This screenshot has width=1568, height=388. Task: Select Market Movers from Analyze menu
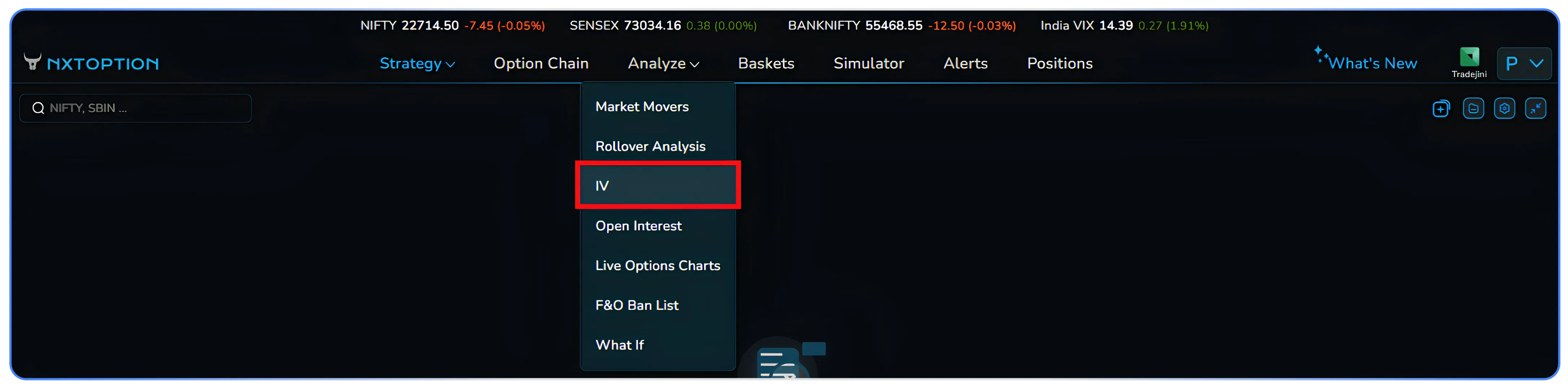[657, 107]
